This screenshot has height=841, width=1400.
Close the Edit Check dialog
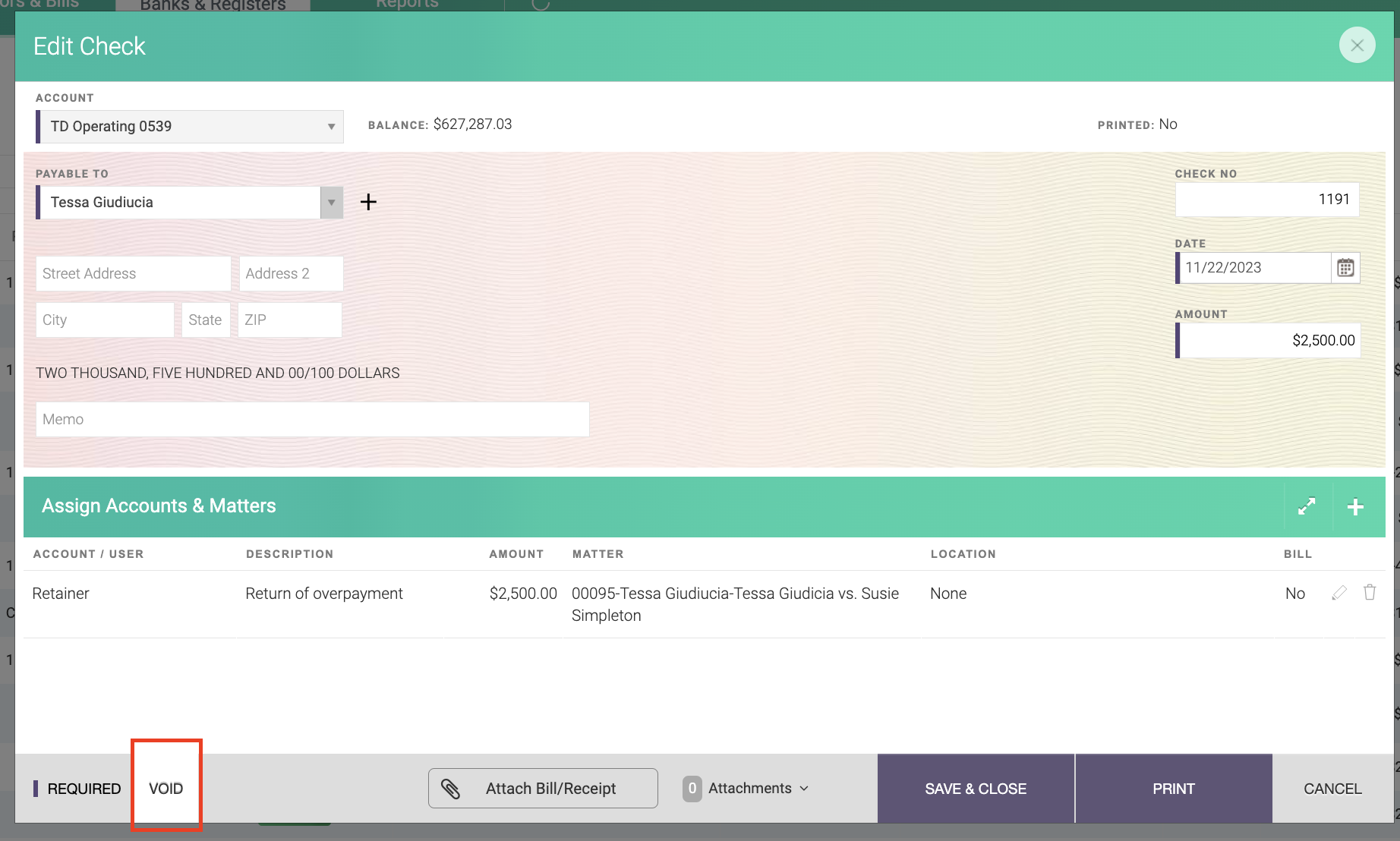(x=1357, y=46)
